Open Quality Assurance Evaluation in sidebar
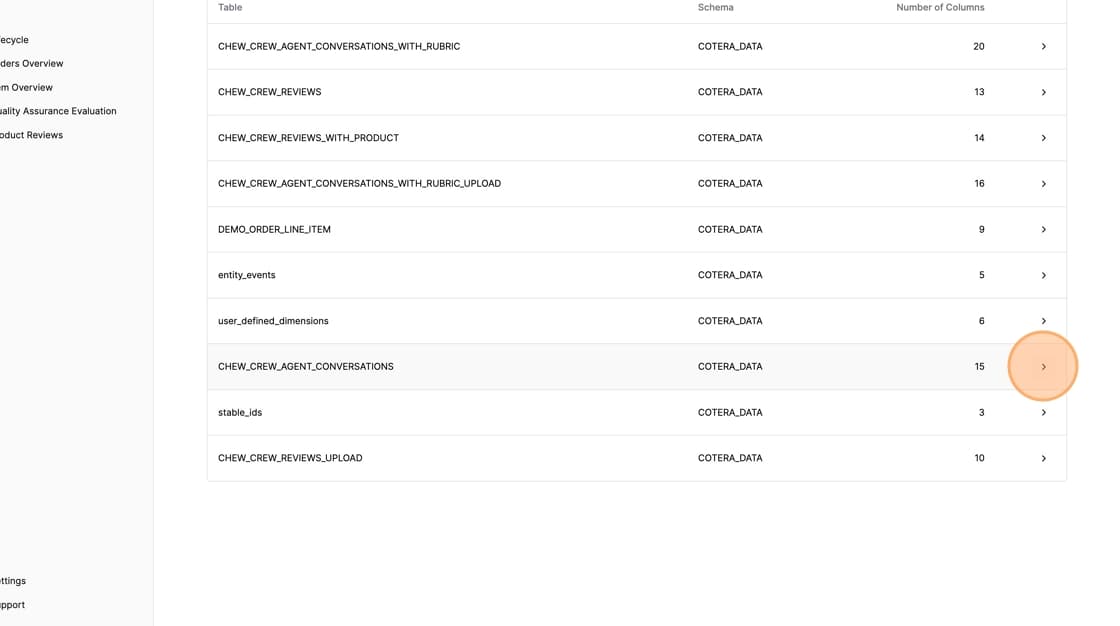The width and height of the screenshot is (1120, 626). tap(58, 111)
